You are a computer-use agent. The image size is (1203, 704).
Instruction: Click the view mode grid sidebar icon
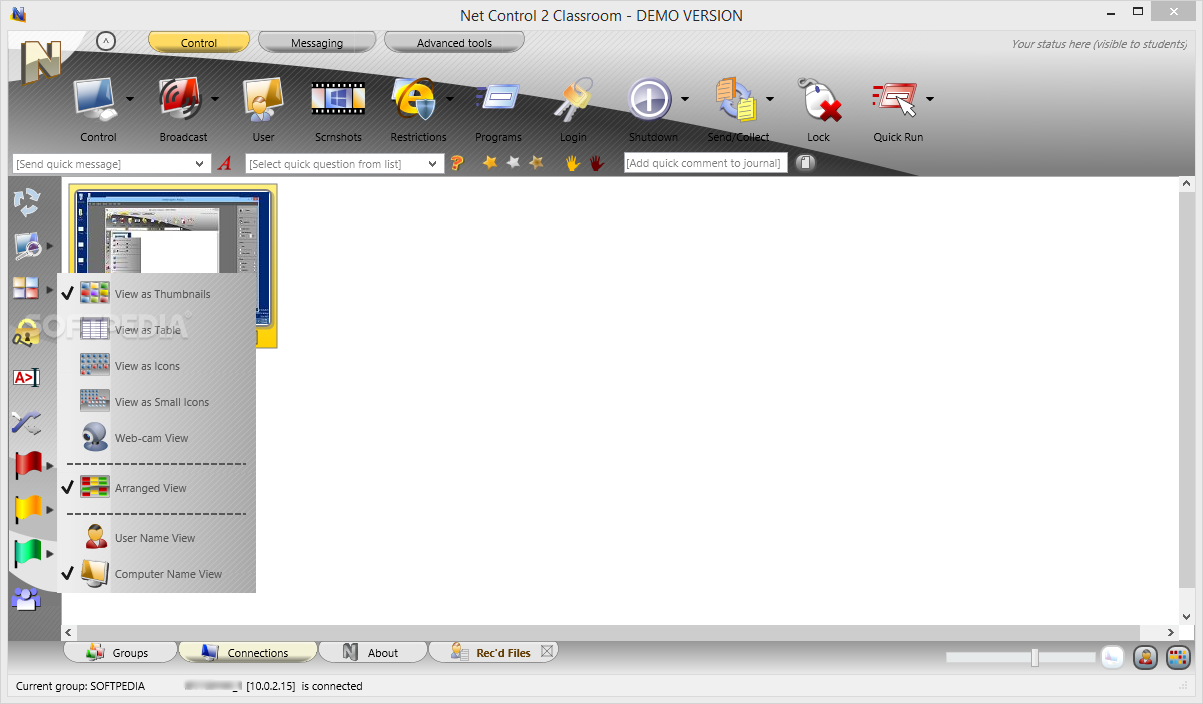[x=27, y=289]
